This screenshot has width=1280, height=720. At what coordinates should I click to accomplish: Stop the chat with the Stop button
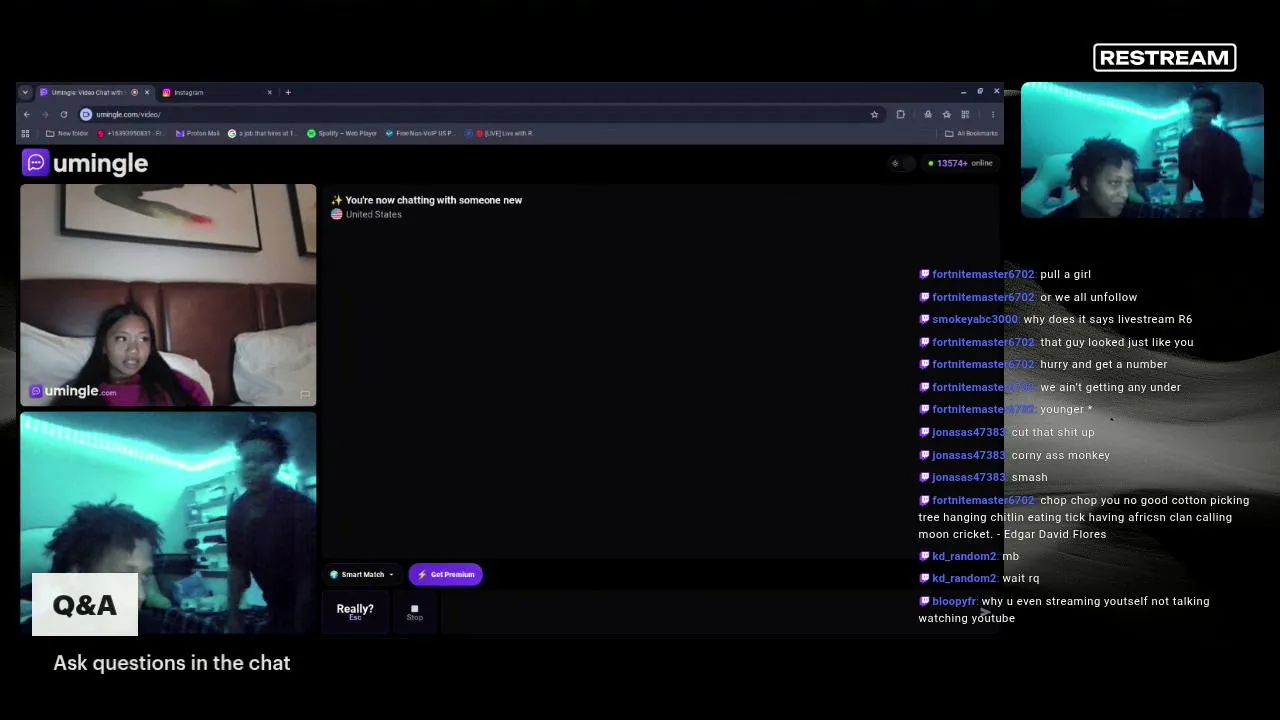pos(414,612)
